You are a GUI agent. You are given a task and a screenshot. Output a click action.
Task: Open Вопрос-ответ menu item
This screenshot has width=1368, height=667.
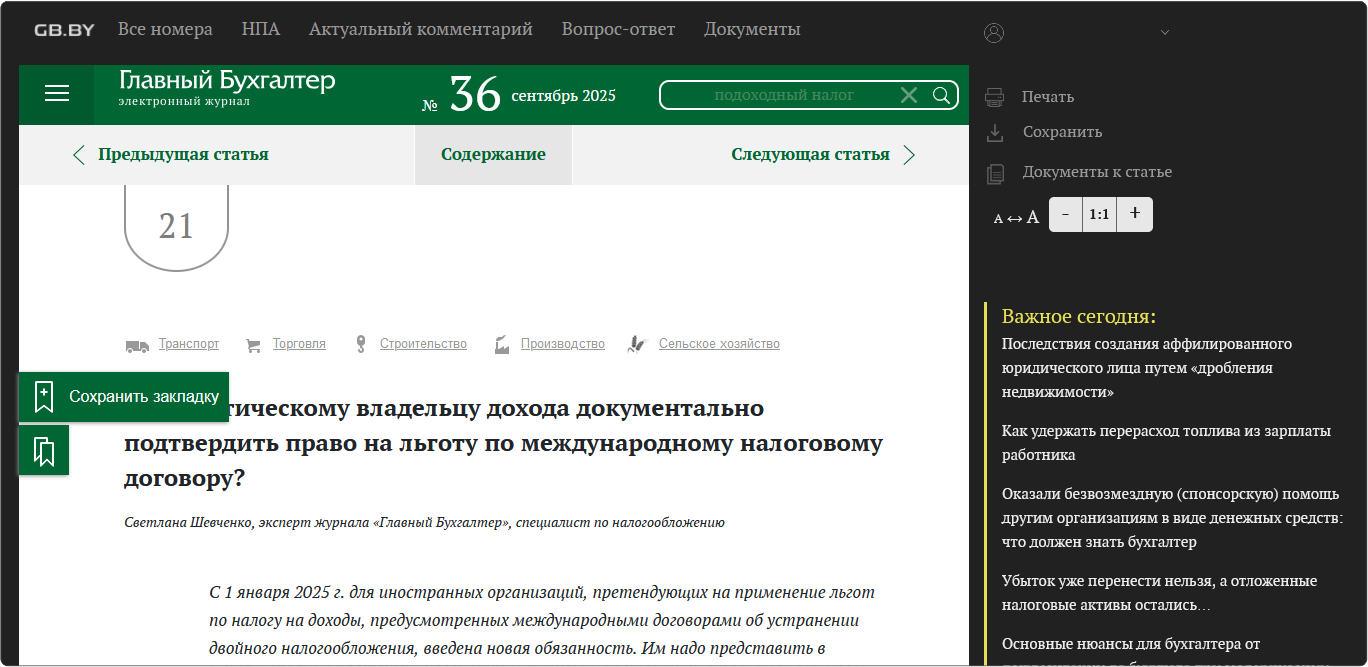click(x=618, y=30)
